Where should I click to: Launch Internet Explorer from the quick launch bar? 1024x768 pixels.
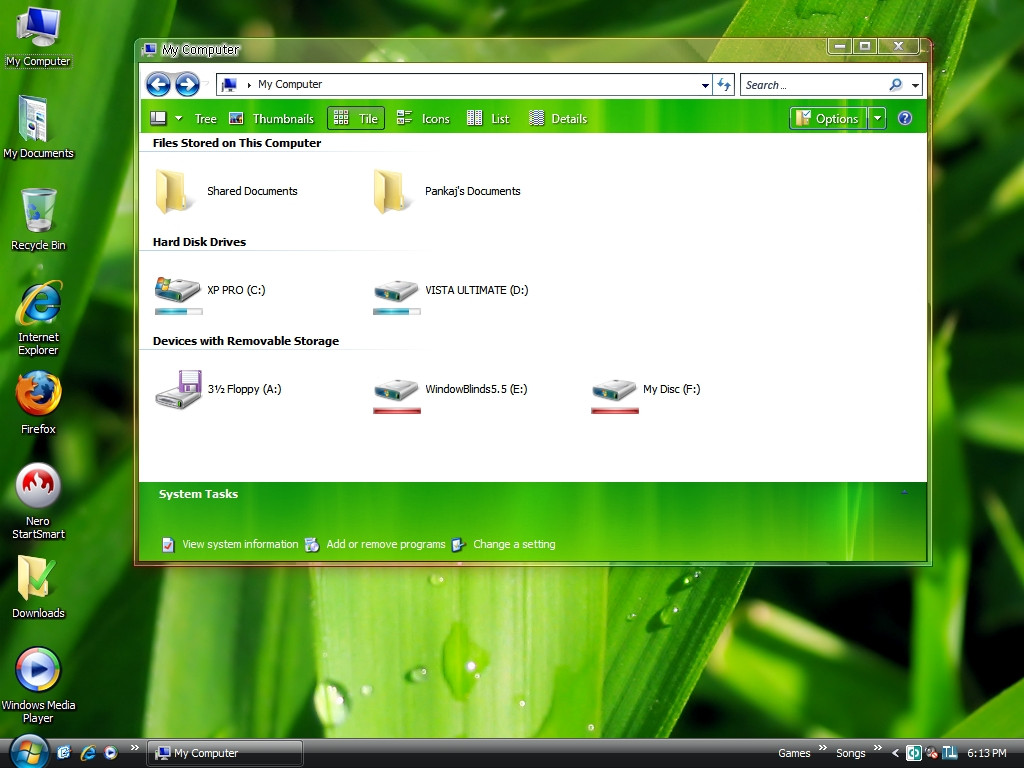[88, 753]
